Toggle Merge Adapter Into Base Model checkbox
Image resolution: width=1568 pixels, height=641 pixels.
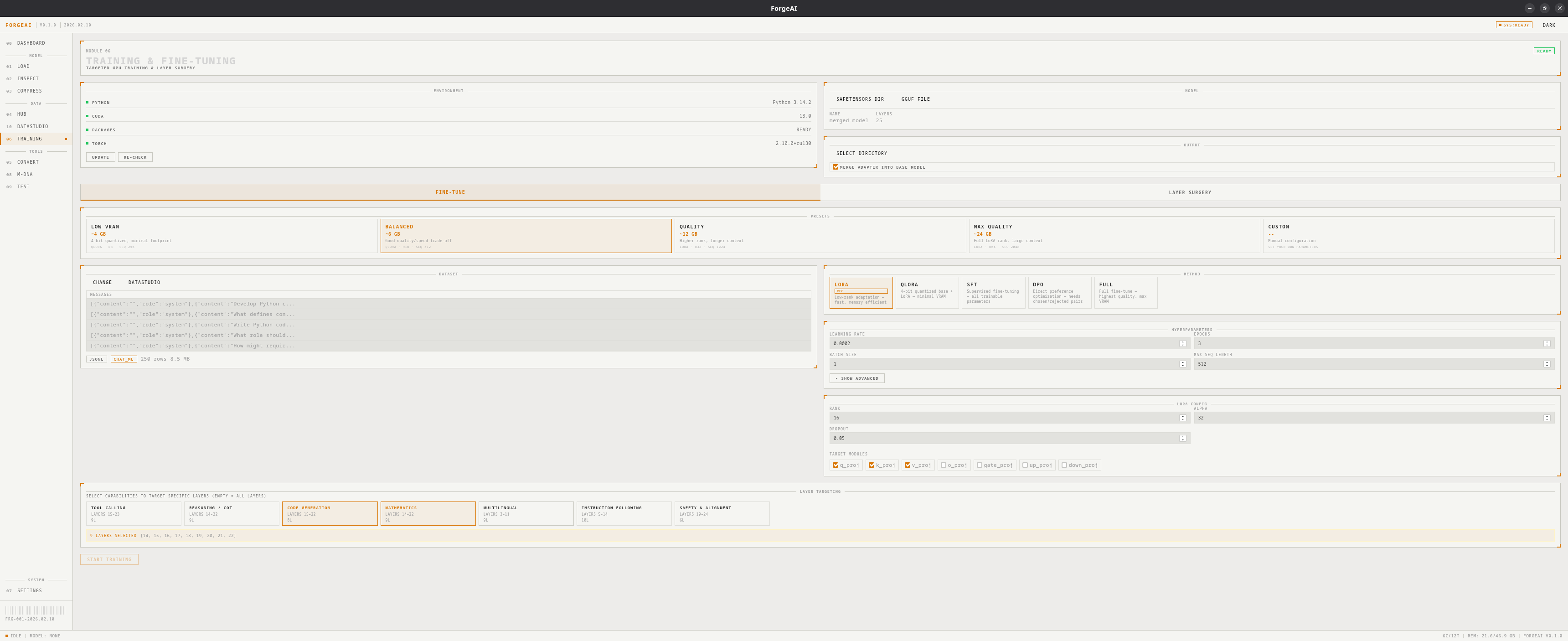point(836,167)
